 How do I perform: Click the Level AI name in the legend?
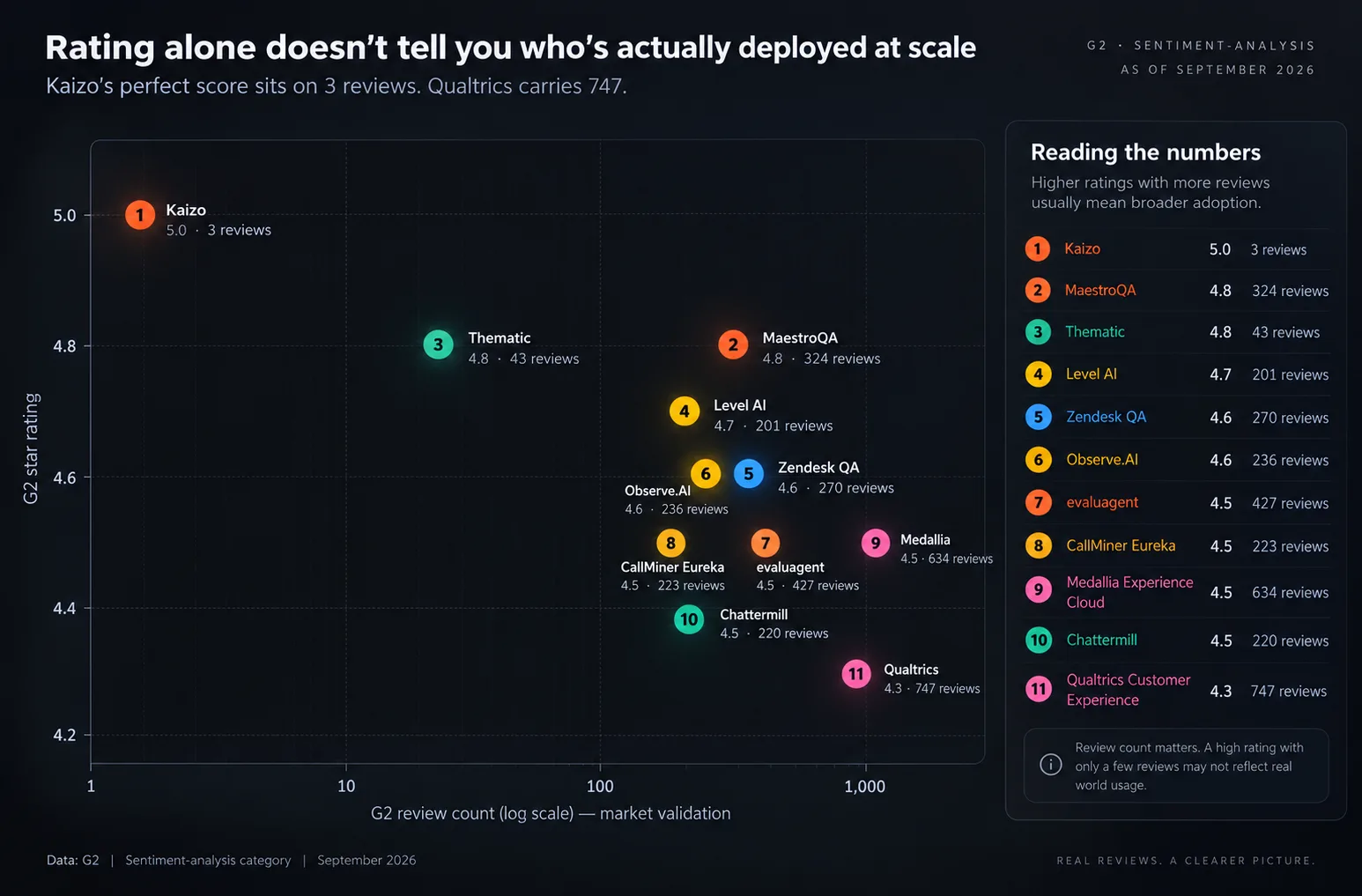pos(1092,374)
